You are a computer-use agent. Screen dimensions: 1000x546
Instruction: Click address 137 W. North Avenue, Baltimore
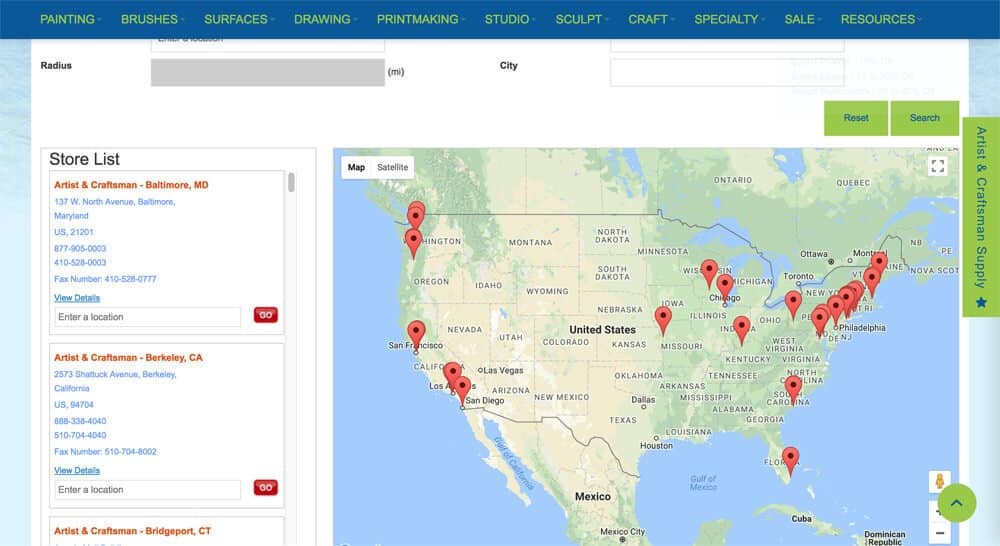click(x=115, y=202)
